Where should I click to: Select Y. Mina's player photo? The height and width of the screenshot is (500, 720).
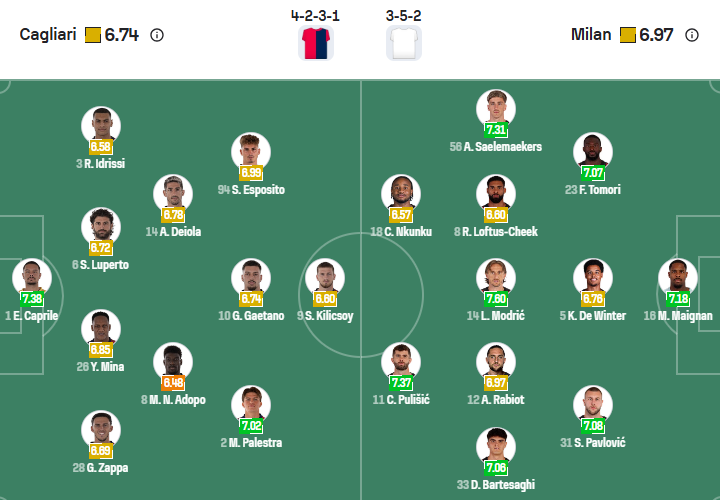point(101,327)
